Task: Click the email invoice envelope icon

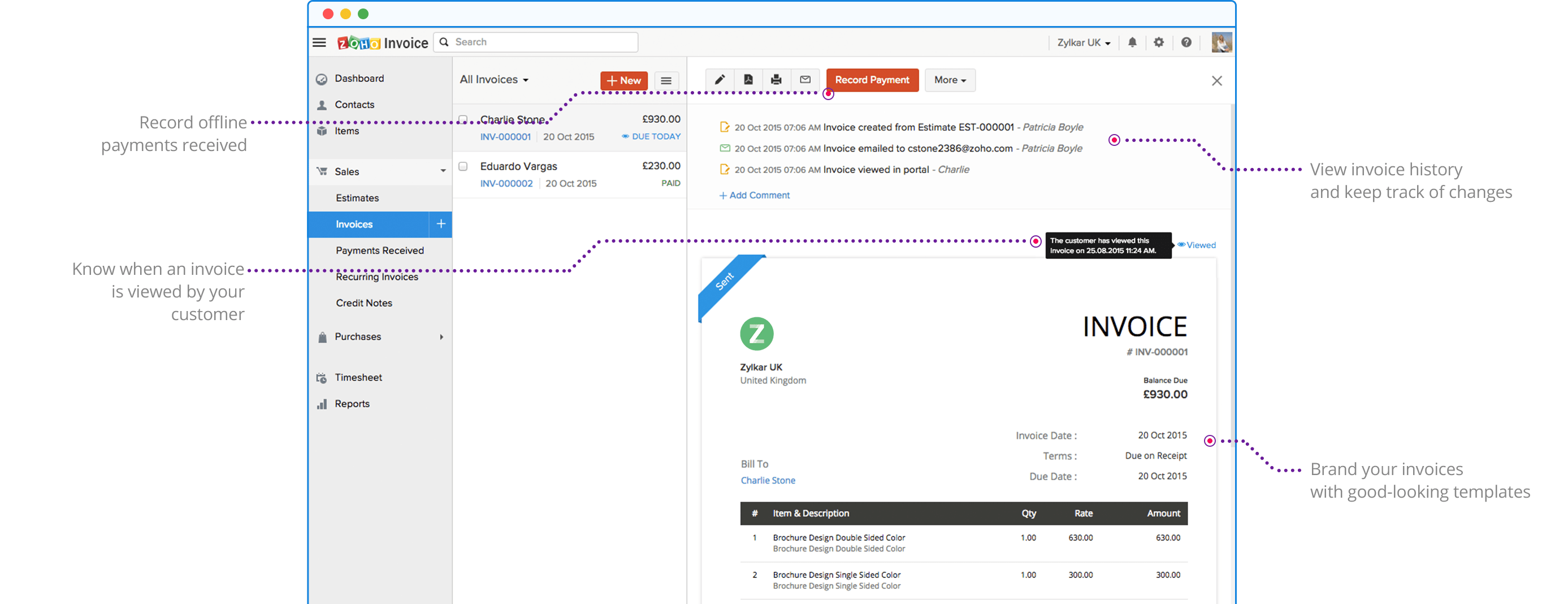Action: point(805,80)
